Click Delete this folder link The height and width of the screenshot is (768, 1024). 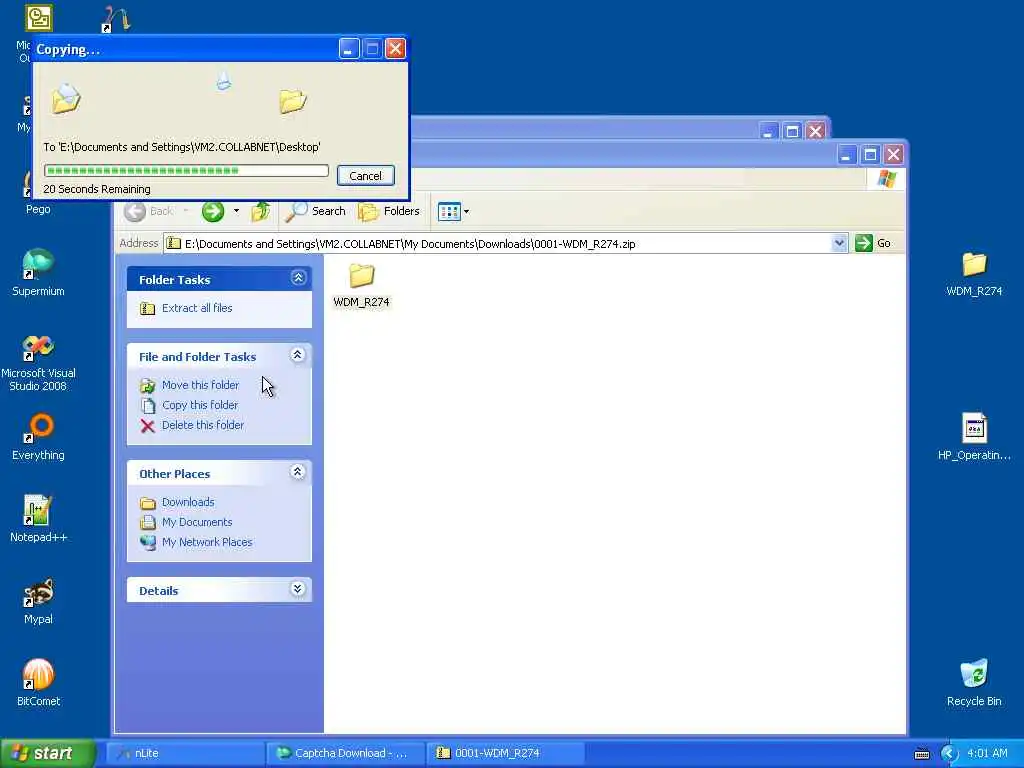[x=202, y=425]
